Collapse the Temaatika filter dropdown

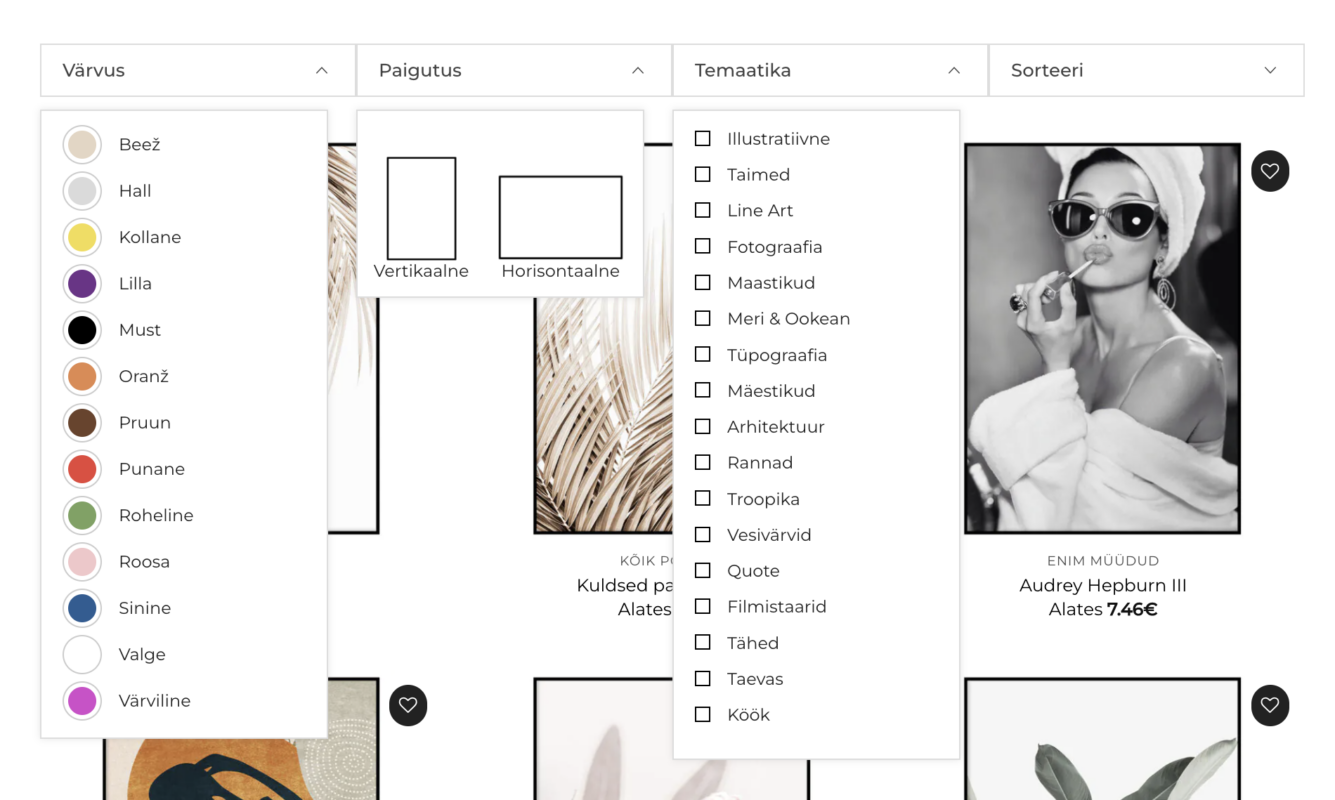[x=830, y=70]
